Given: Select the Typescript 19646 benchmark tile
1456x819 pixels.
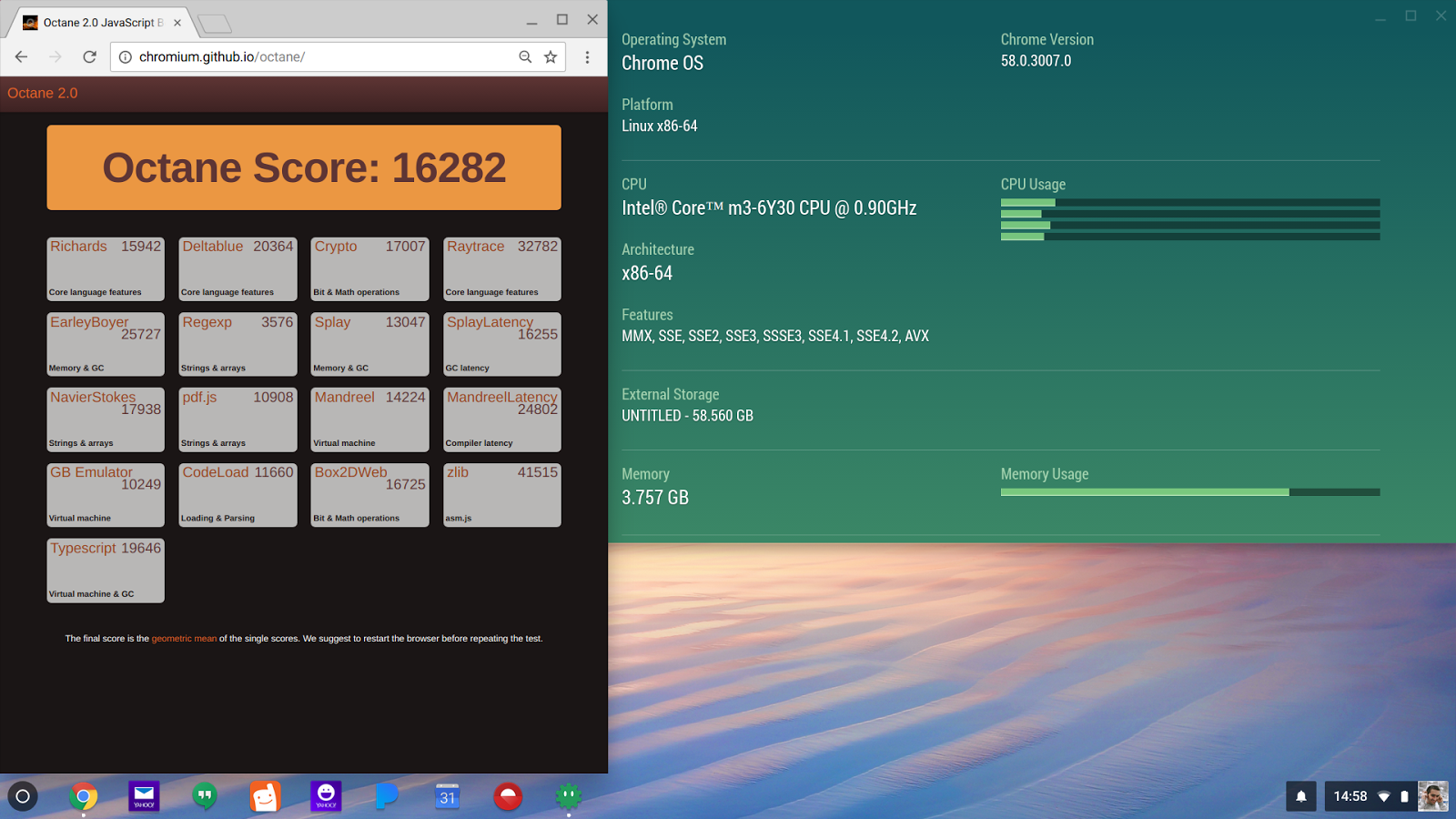Looking at the screenshot, I should [x=106, y=571].
